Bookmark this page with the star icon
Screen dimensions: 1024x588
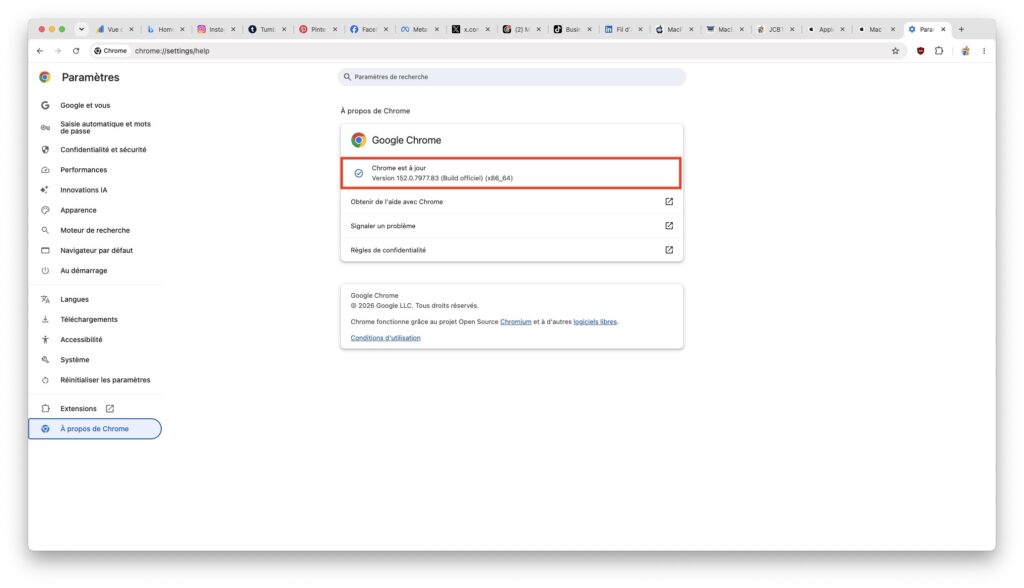(895, 51)
